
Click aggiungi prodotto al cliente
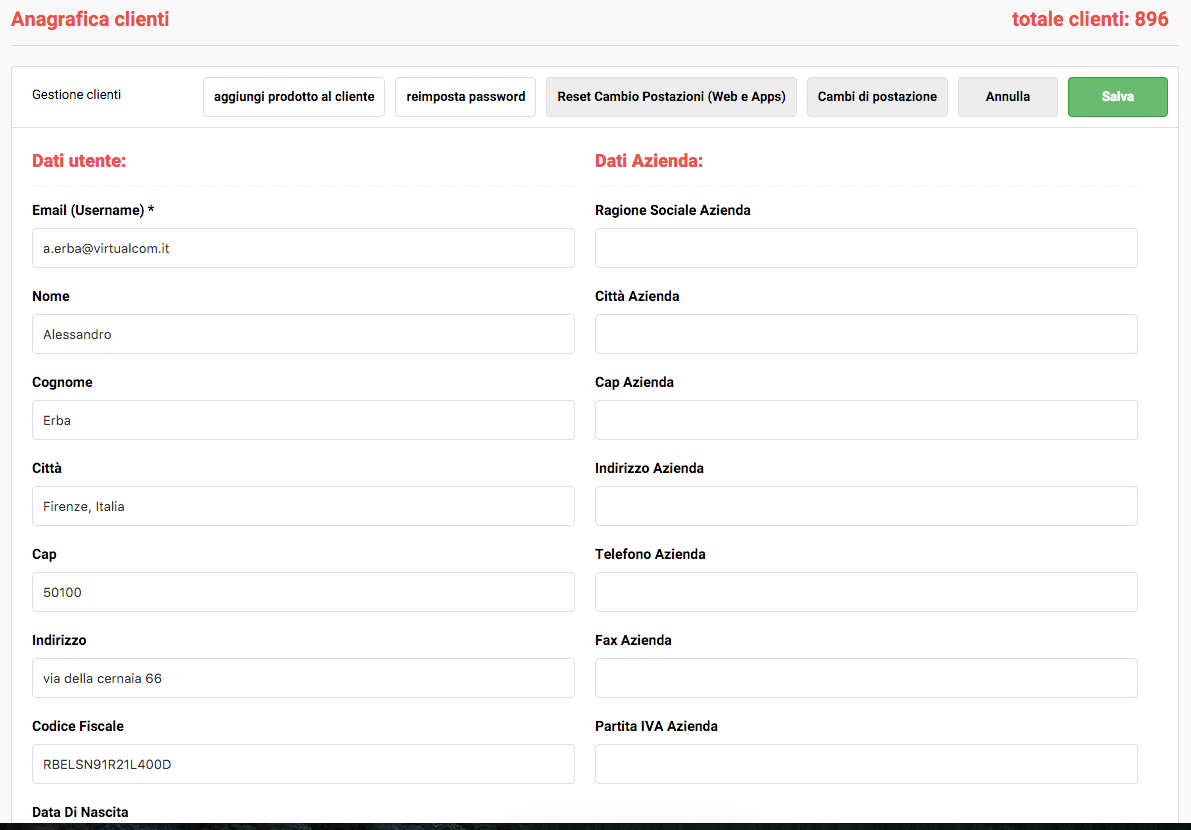(294, 97)
